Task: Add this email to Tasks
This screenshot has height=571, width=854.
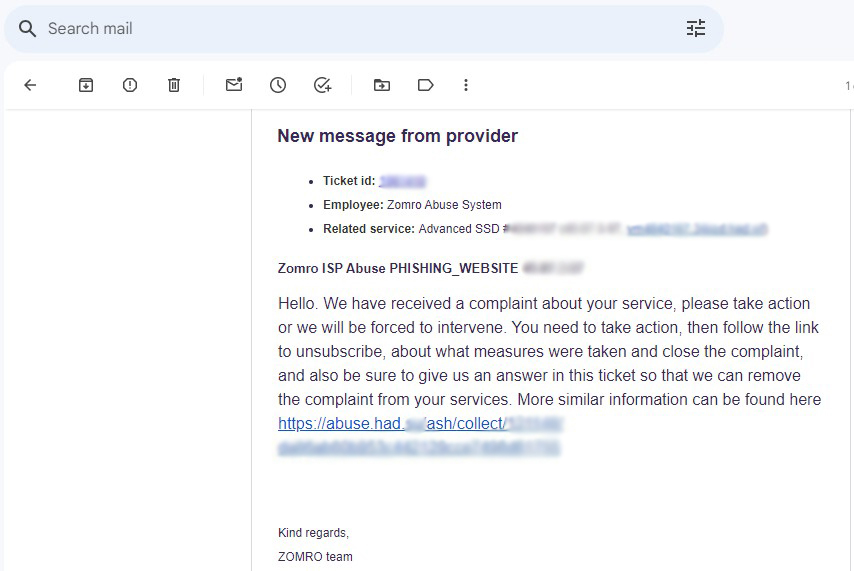Action: (322, 85)
